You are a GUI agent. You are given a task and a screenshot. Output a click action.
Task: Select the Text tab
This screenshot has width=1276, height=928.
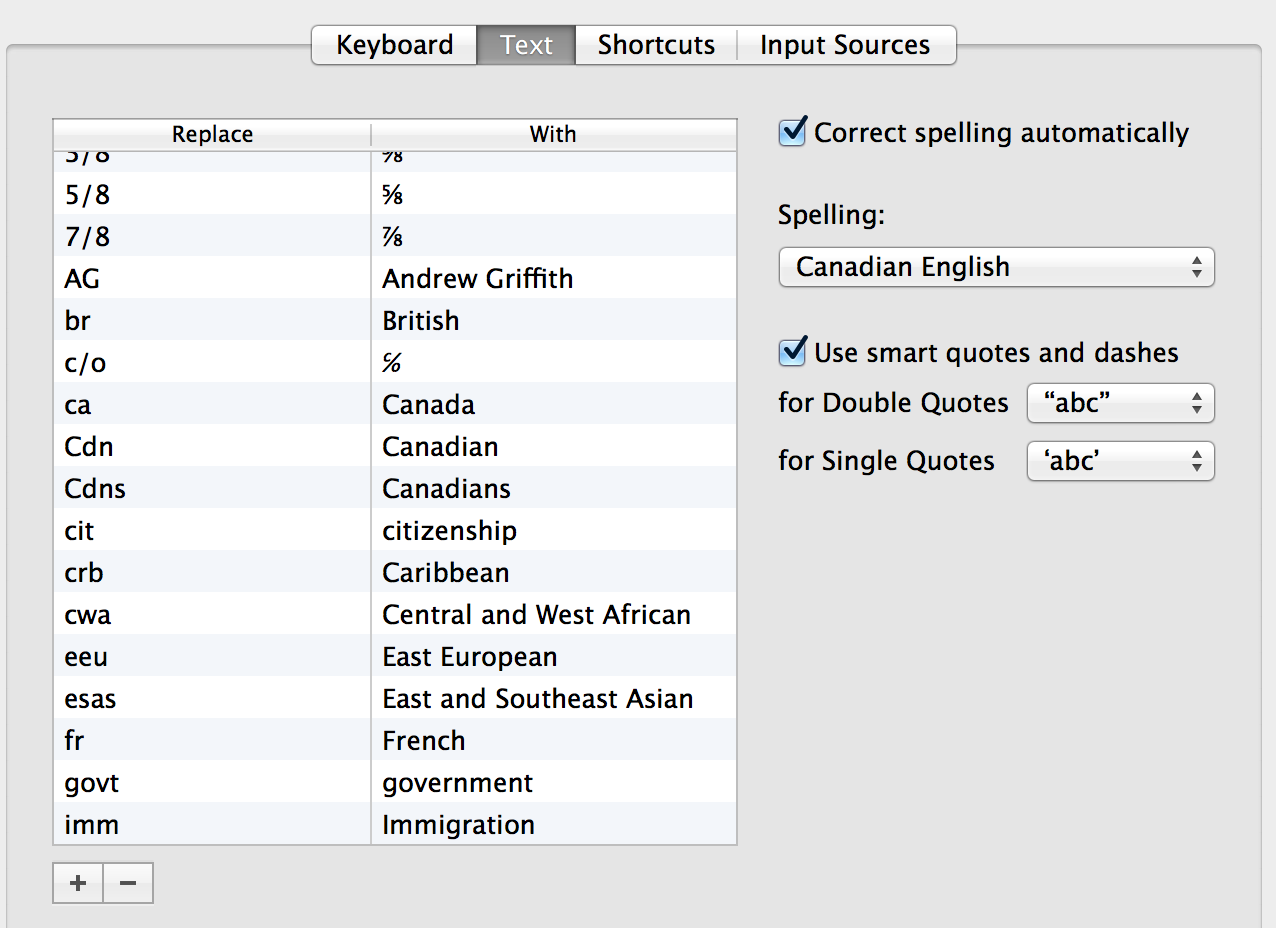point(526,45)
